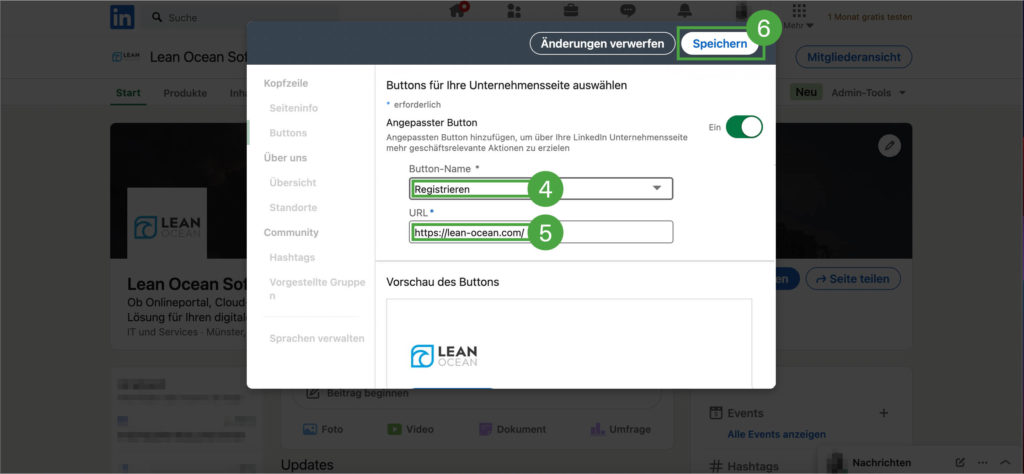This screenshot has height=474, width=1024.
Task: Expand the Admin-Tools dropdown
Action: coord(869,93)
